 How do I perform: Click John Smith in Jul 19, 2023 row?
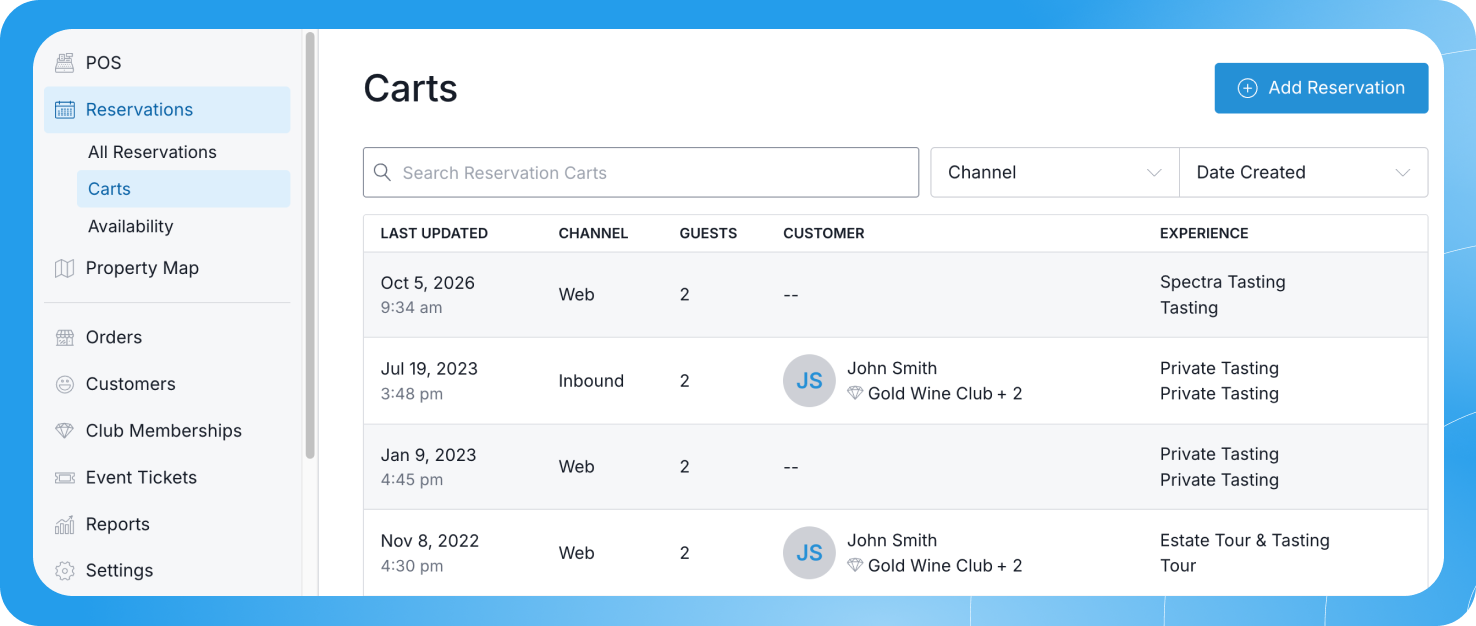(x=892, y=368)
